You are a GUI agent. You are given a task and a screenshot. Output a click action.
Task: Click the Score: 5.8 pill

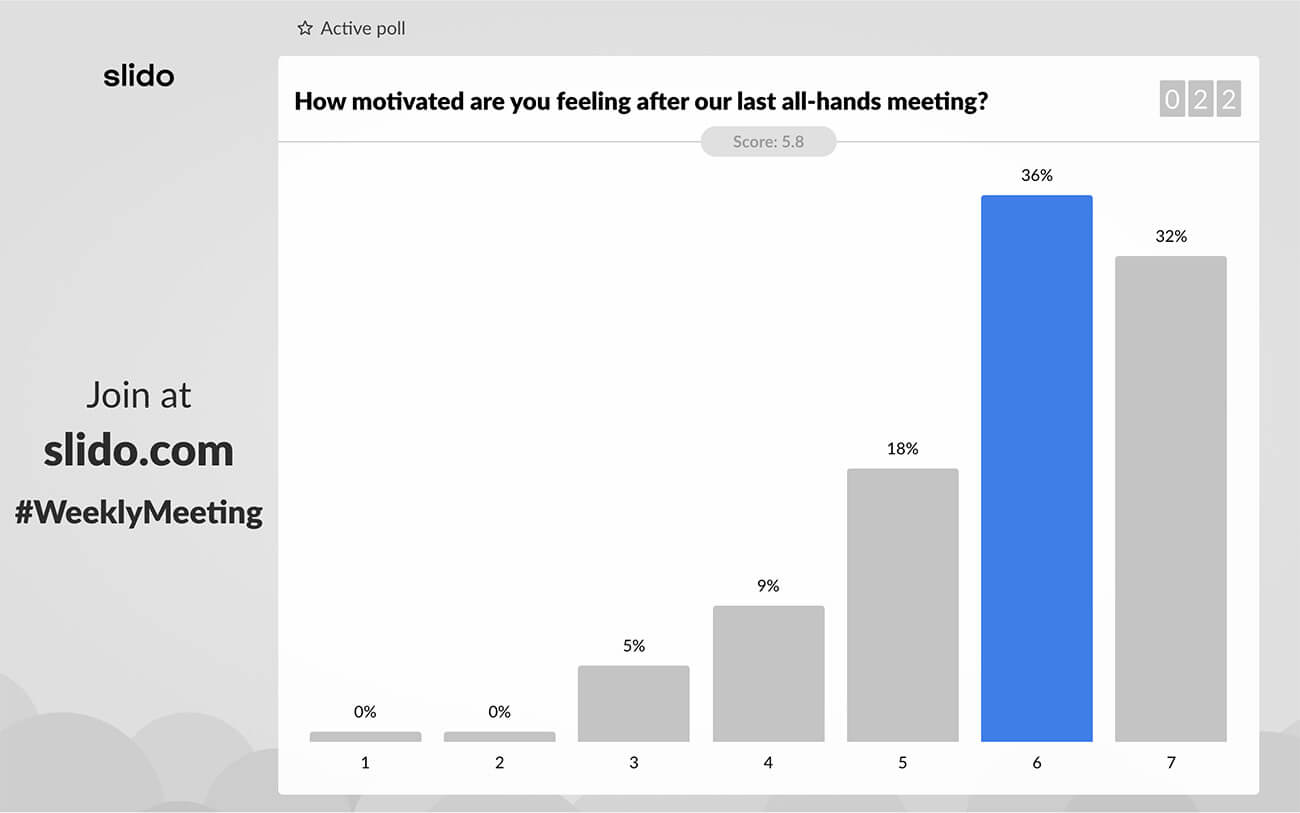point(768,142)
